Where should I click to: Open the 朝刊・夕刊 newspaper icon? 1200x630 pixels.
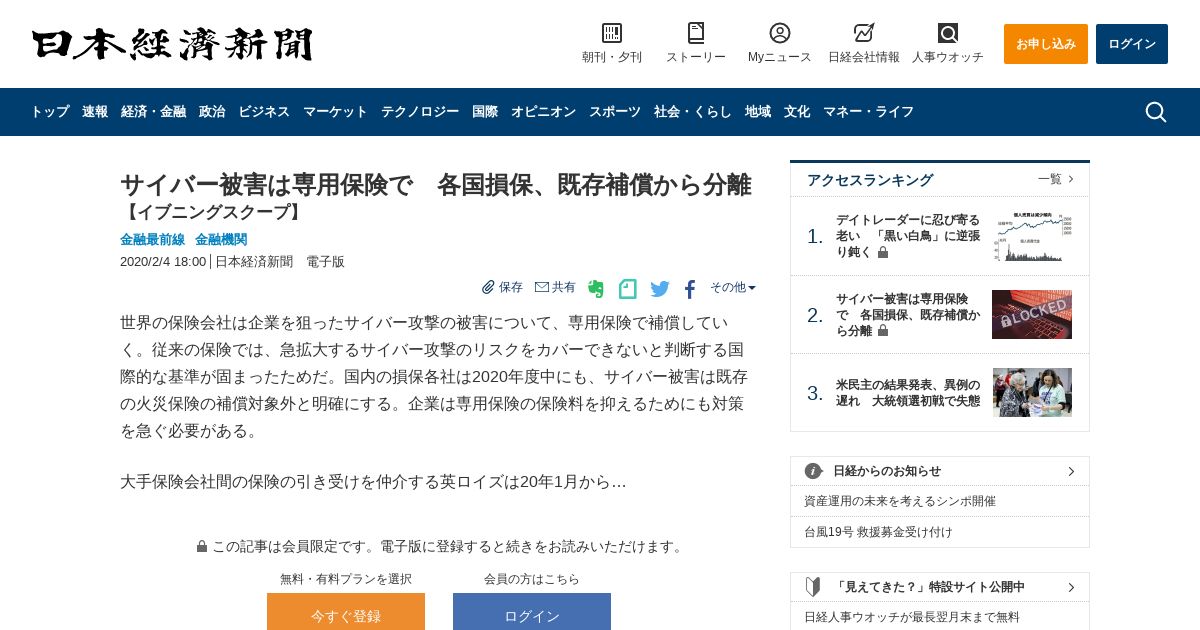point(612,33)
